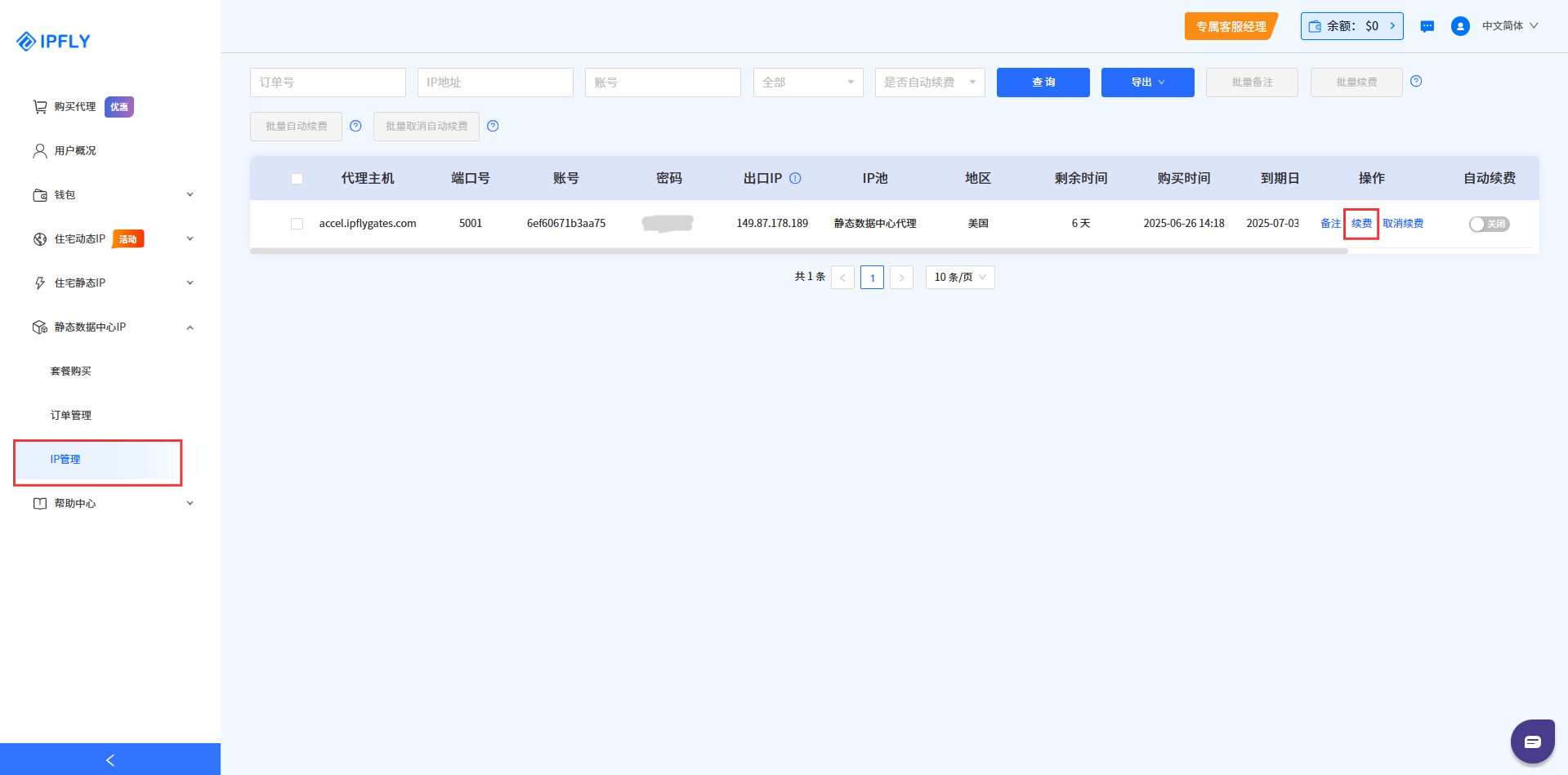The height and width of the screenshot is (775, 1568).
Task: Open 订单管理 submenu item
Action: click(x=71, y=415)
